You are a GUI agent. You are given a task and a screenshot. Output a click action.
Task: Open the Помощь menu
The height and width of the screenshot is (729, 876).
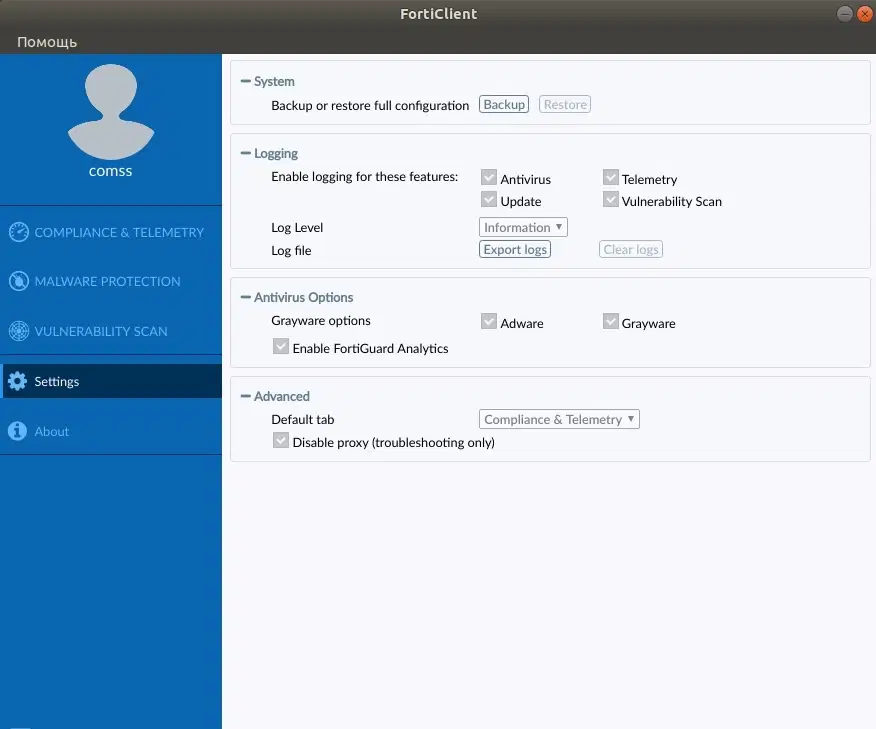(x=47, y=42)
